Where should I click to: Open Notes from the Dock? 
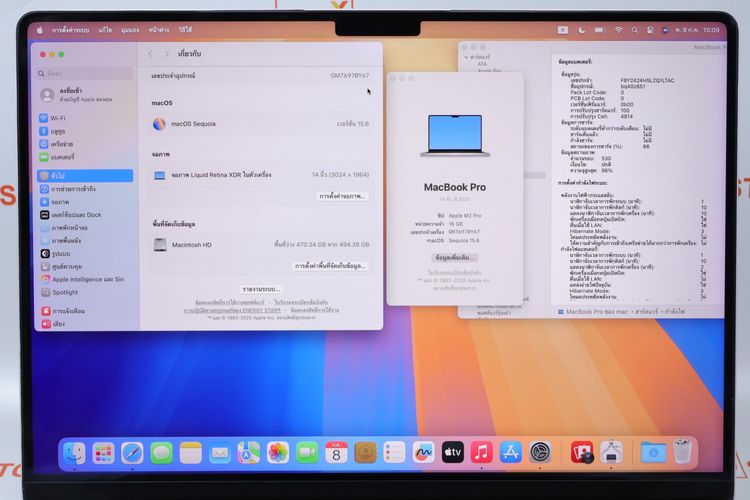[191, 453]
